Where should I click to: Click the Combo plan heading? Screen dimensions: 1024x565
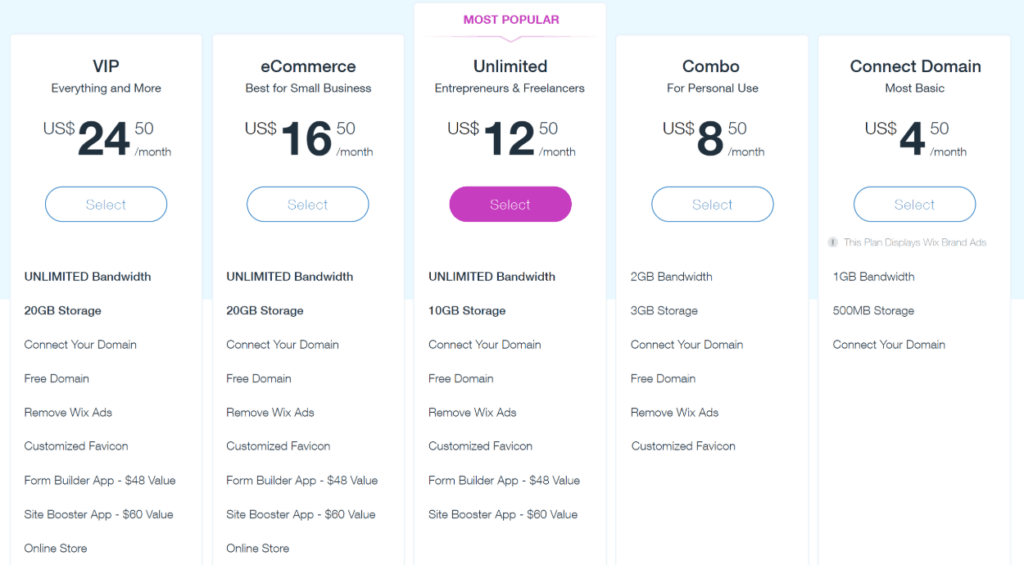point(711,66)
